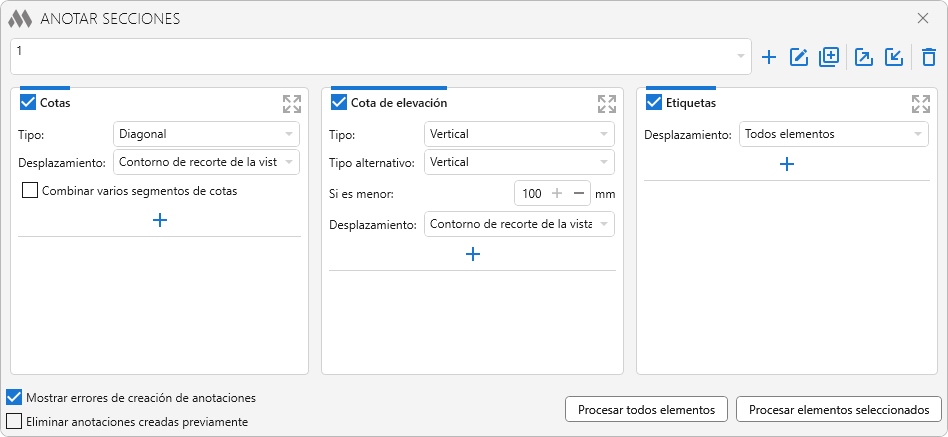Open the Cotas Tipo dropdown showing Diagonal
Image resolution: width=948 pixels, height=437 pixels.
(x=207, y=134)
